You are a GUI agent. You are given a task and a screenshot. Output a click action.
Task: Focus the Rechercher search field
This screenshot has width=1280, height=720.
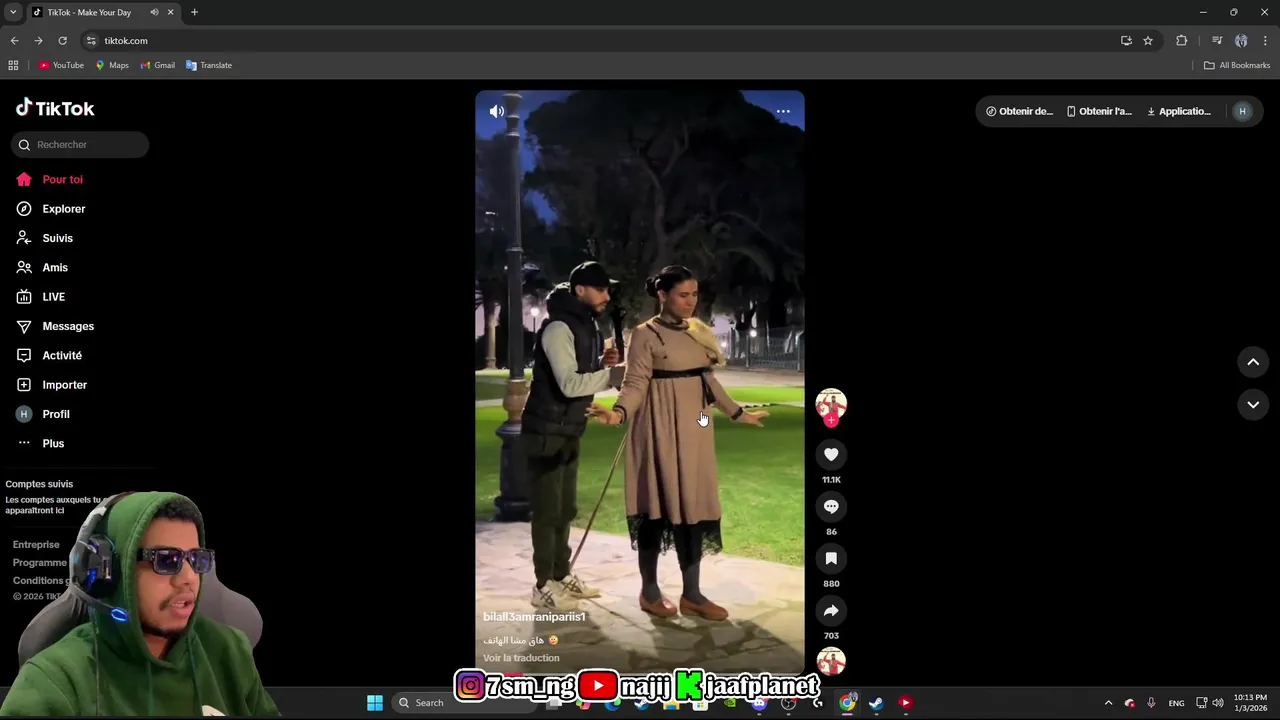click(80, 145)
